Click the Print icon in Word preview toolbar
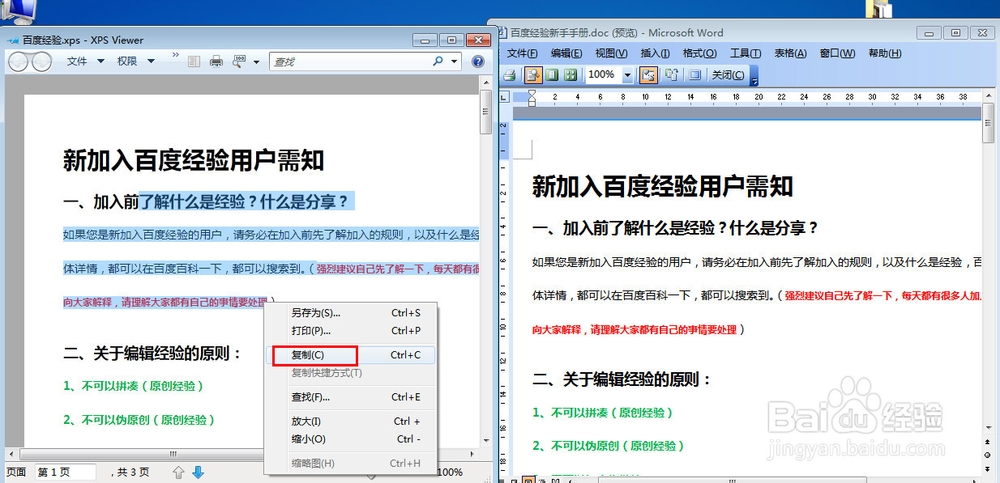This screenshot has height=483, width=1000. 510,75
